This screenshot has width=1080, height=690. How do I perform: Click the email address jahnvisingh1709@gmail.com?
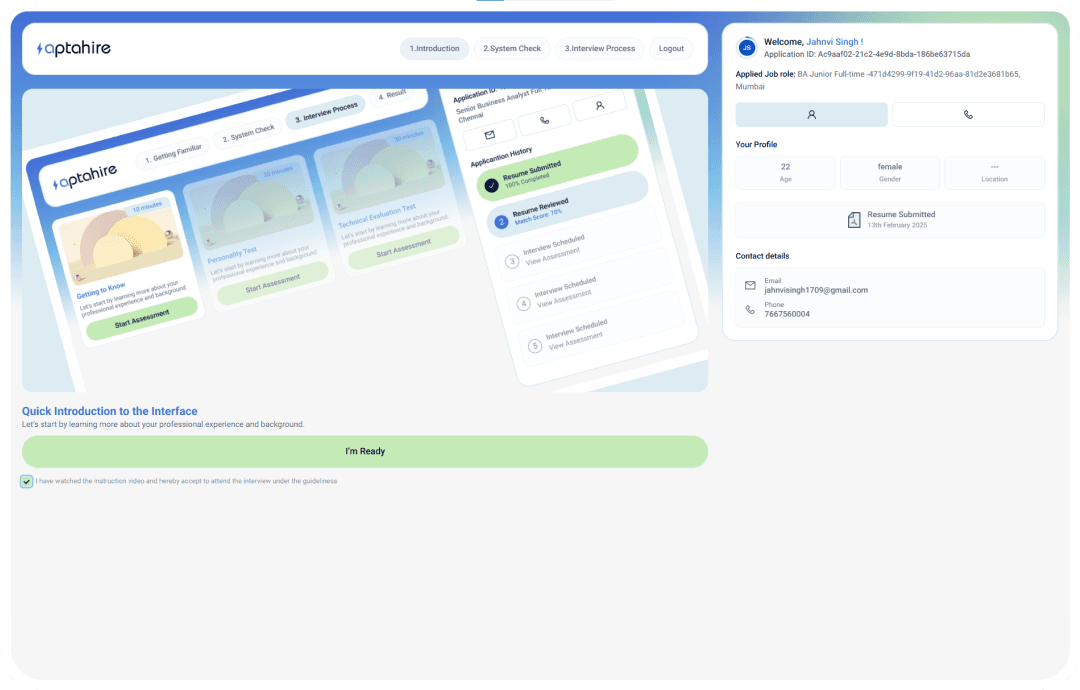coord(816,290)
